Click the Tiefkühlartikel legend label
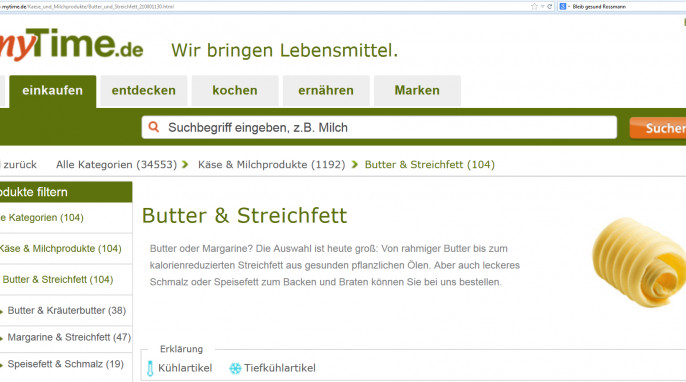The width and height of the screenshot is (686, 382). pyautogui.click(x=280, y=368)
